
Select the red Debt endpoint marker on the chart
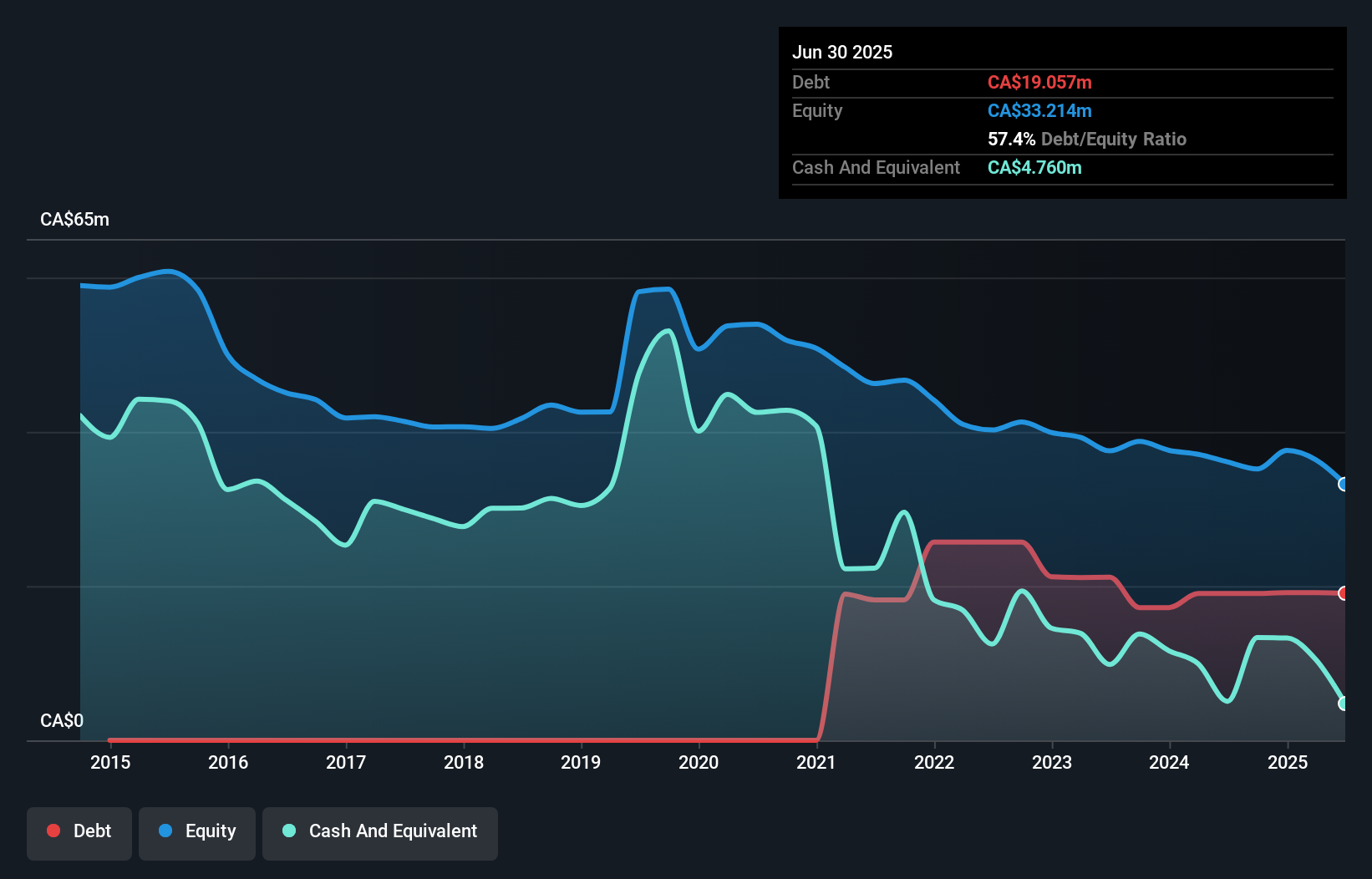[x=1344, y=593]
